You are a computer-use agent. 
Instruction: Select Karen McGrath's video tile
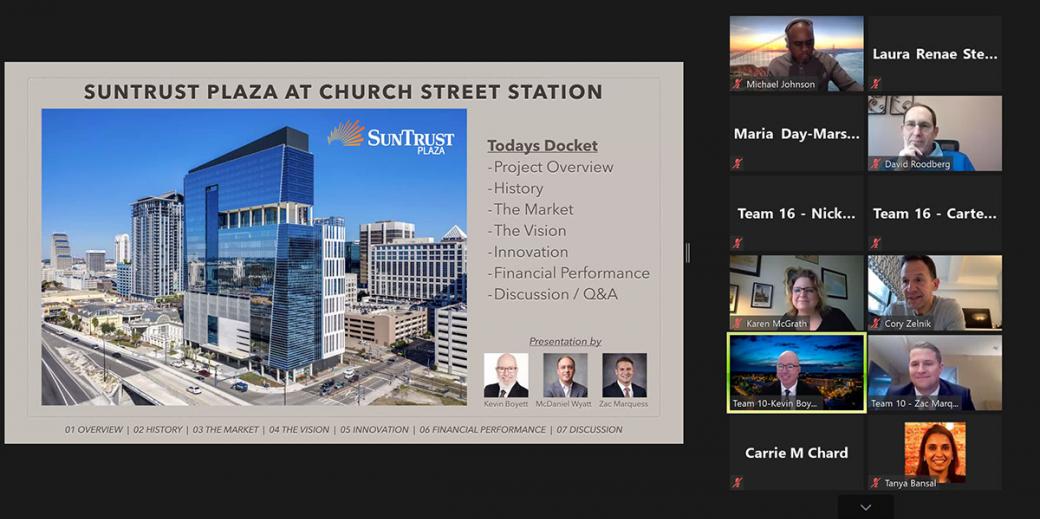click(x=797, y=293)
